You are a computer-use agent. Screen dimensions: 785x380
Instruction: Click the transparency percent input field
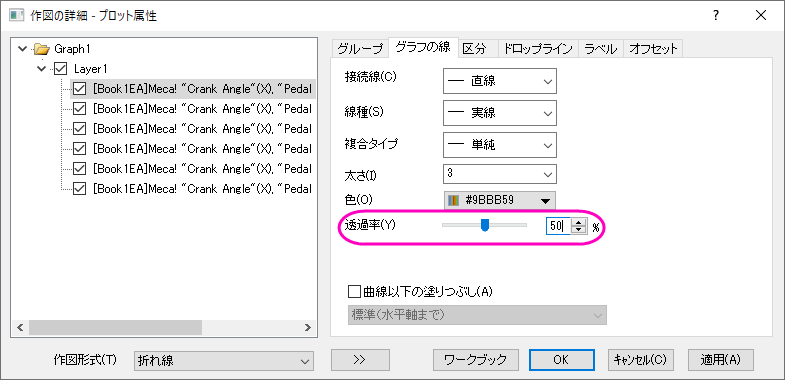coord(558,226)
